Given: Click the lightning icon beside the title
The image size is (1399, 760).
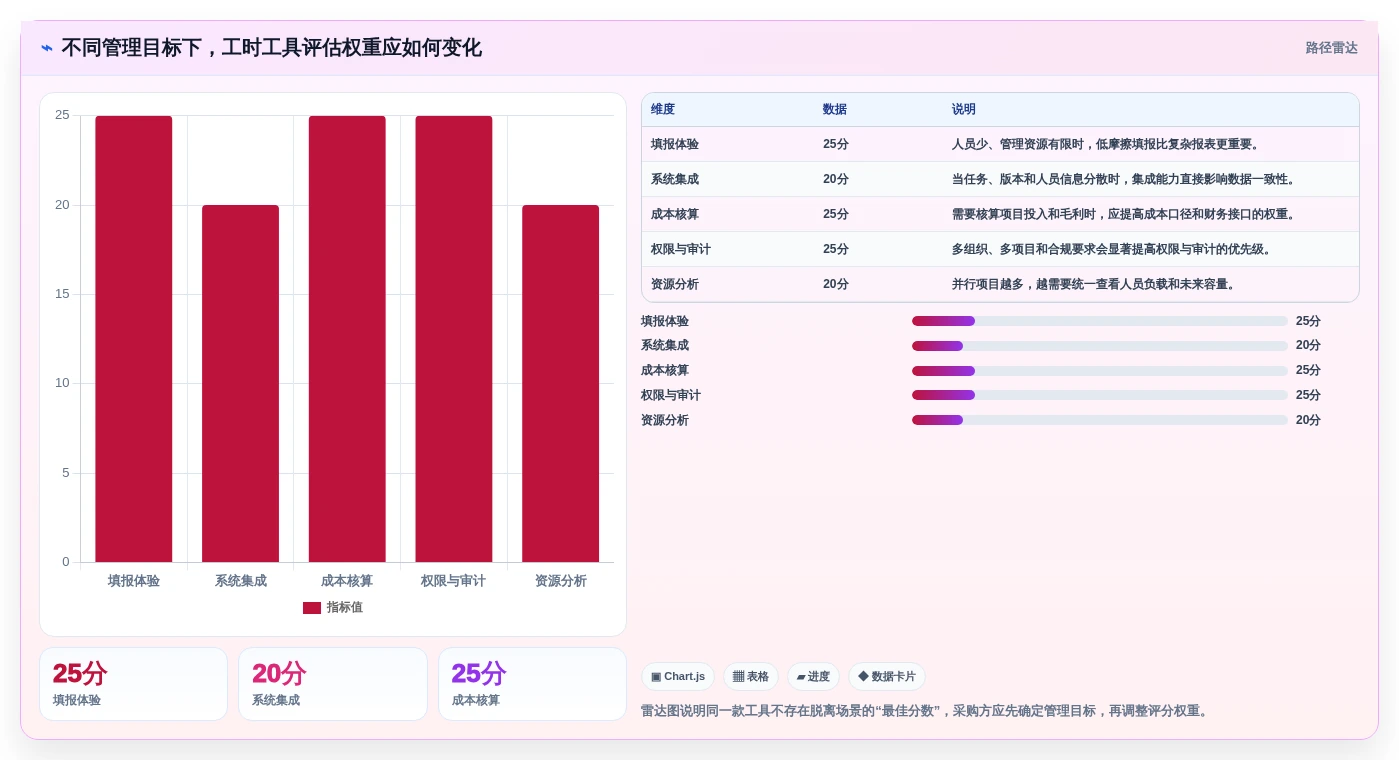Looking at the screenshot, I should (x=47, y=48).
